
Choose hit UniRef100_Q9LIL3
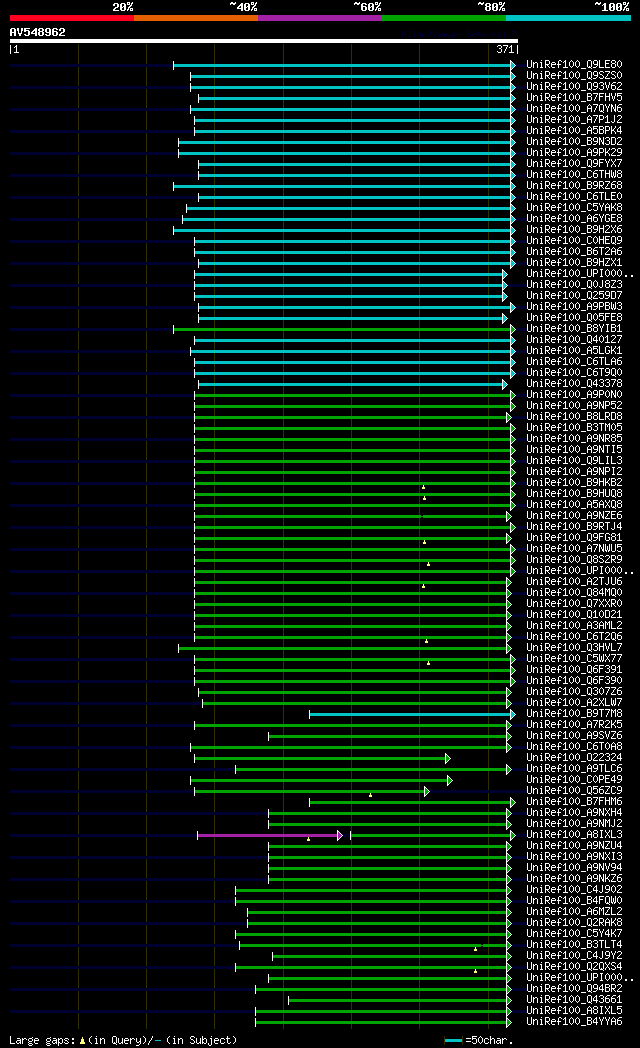(x=574, y=461)
